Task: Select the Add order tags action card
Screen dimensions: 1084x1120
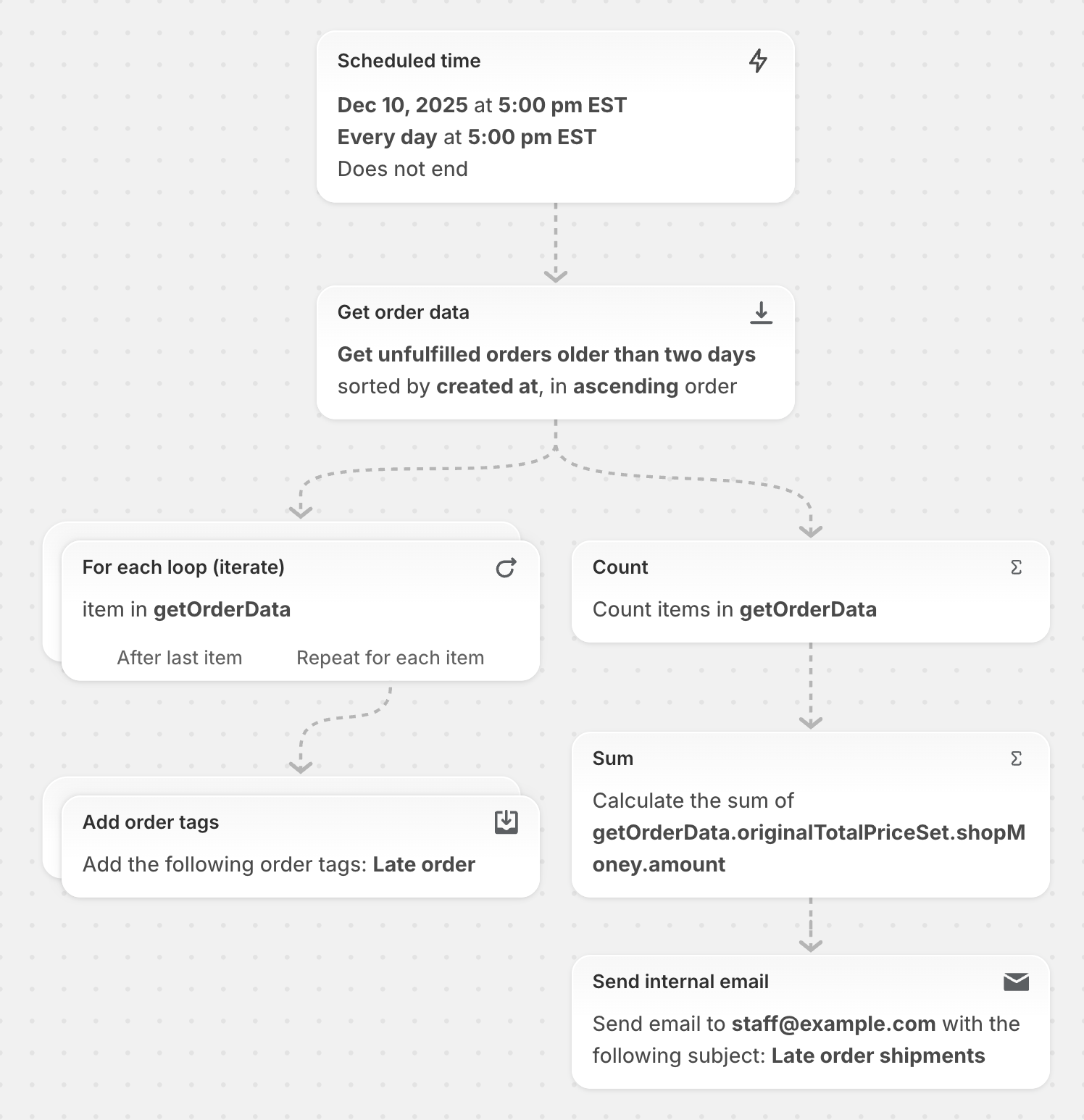Action: [301, 847]
